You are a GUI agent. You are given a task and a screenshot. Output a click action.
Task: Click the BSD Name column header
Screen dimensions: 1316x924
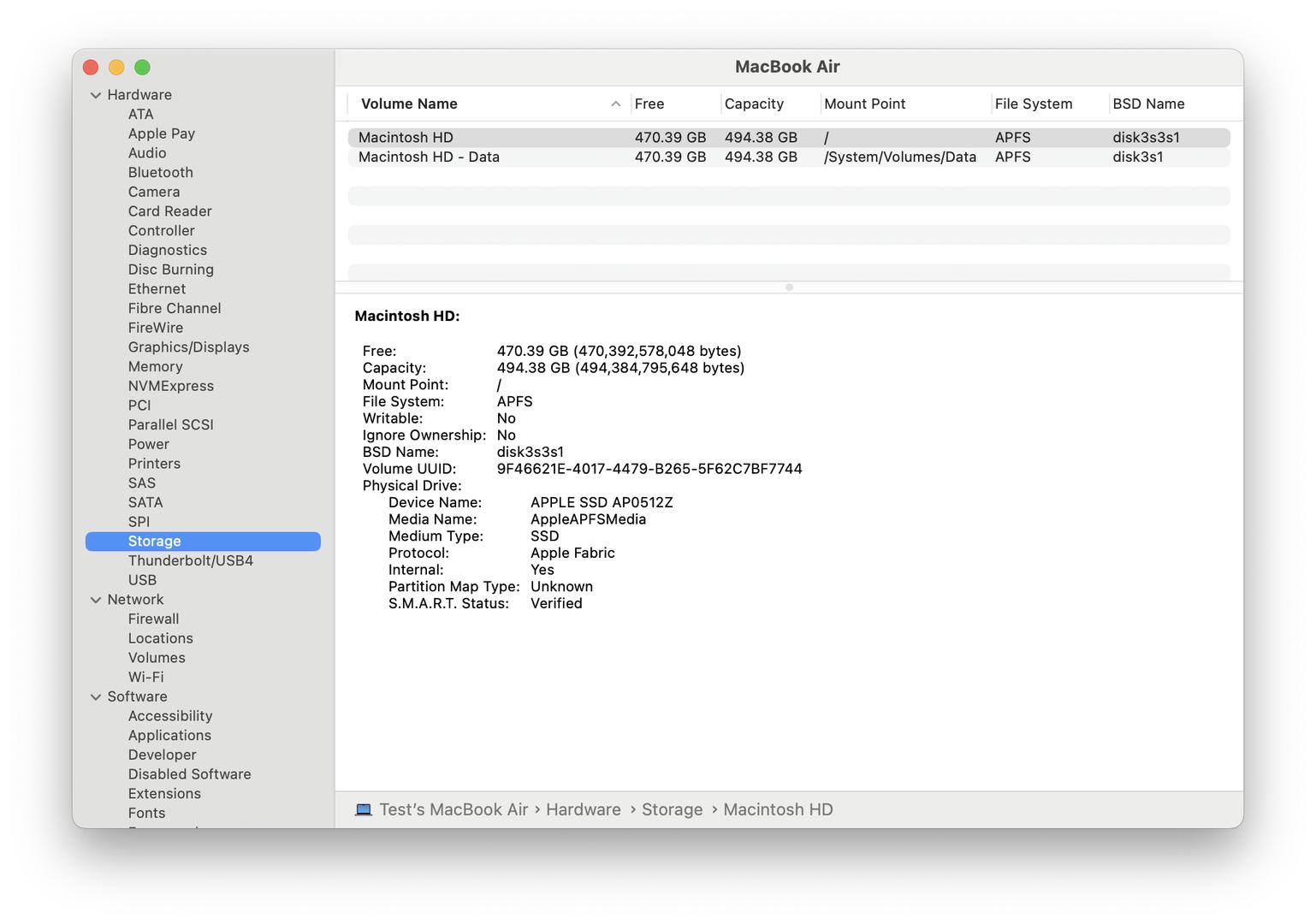tap(1148, 104)
